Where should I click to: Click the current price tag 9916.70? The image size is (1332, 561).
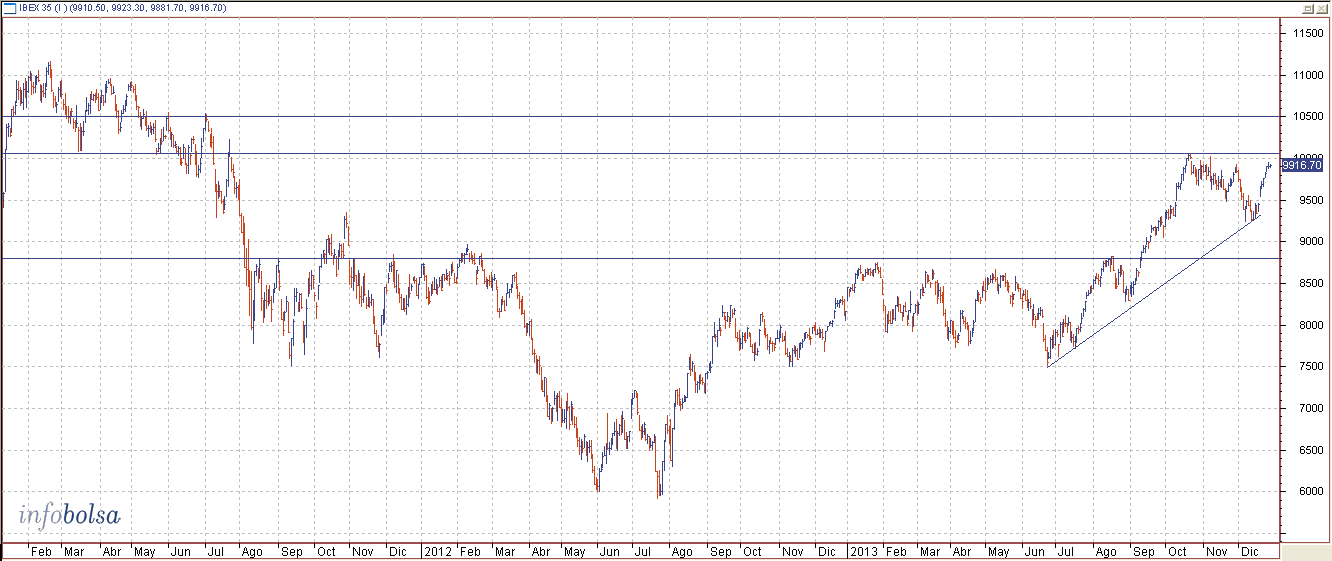click(x=1301, y=166)
